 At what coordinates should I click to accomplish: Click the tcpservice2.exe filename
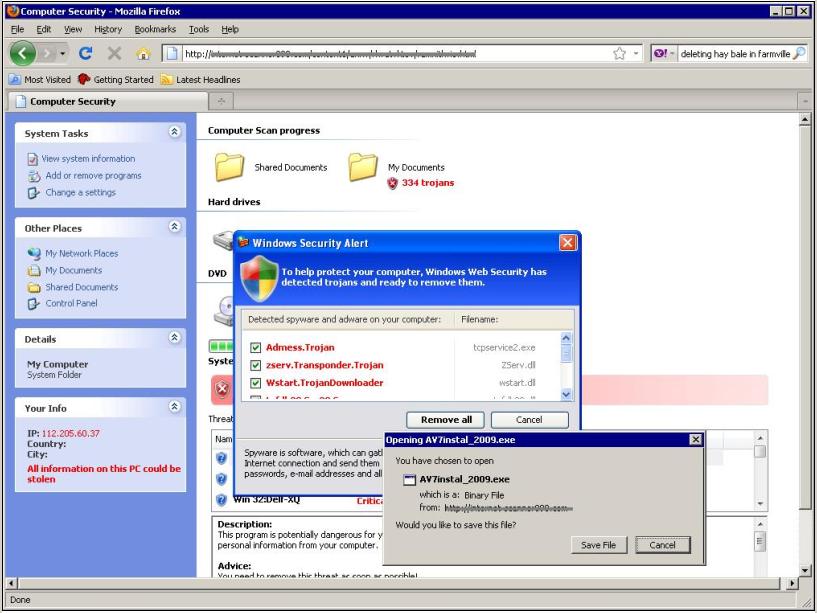click(504, 348)
